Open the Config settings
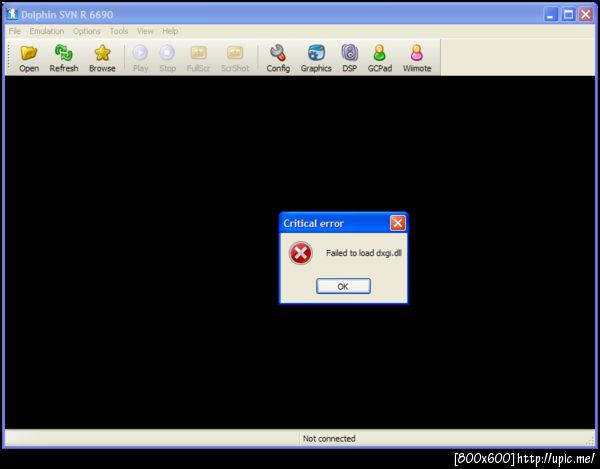 [x=278, y=58]
